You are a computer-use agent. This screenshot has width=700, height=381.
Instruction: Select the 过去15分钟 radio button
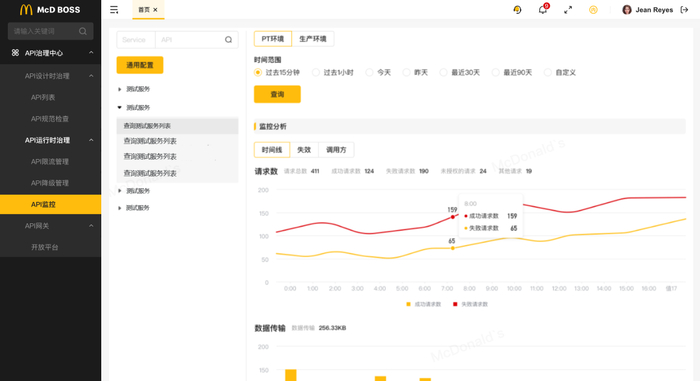click(x=258, y=72)
